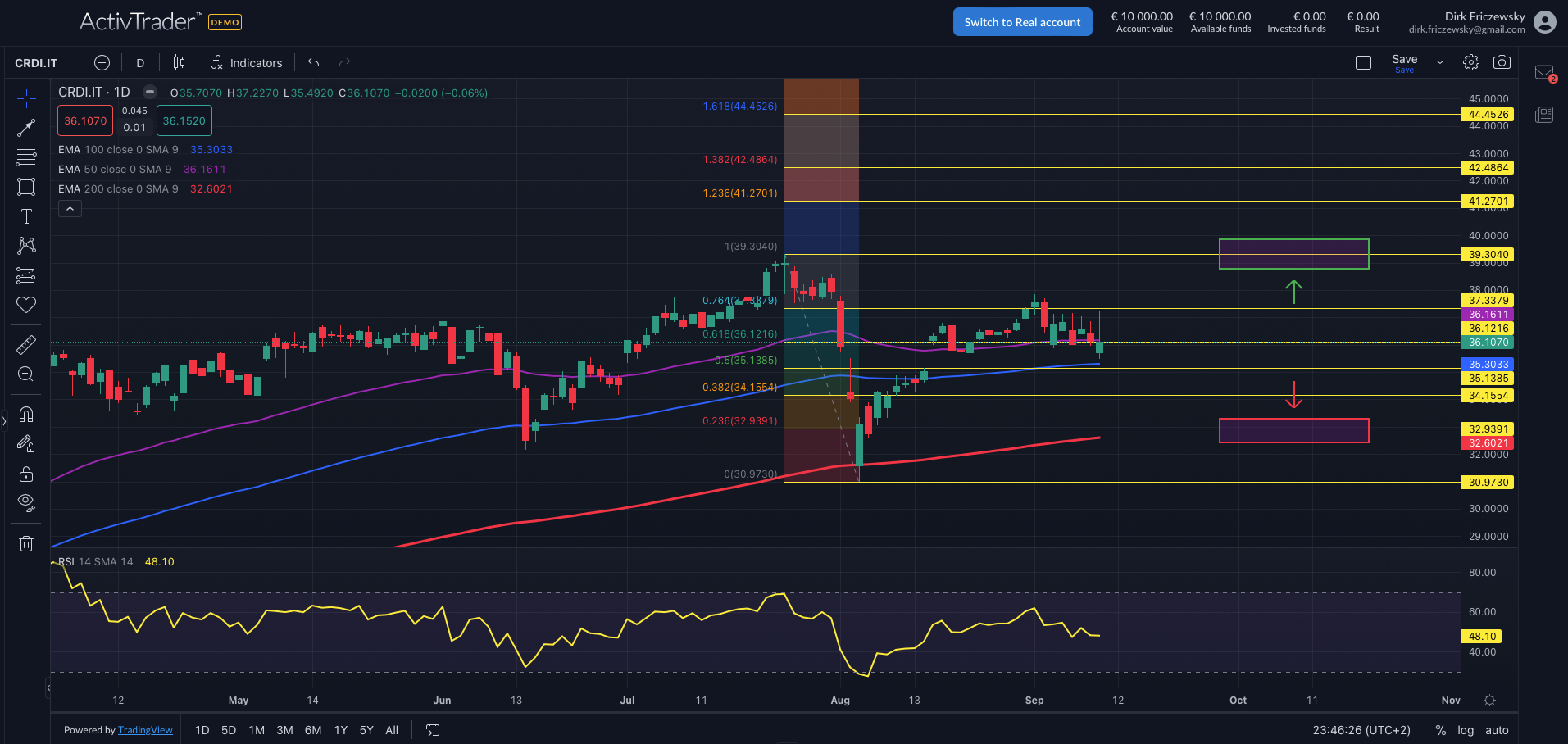Open the candlestick chart type menu
Viewport: 1568px width, 744px height.
coord(179,62)
